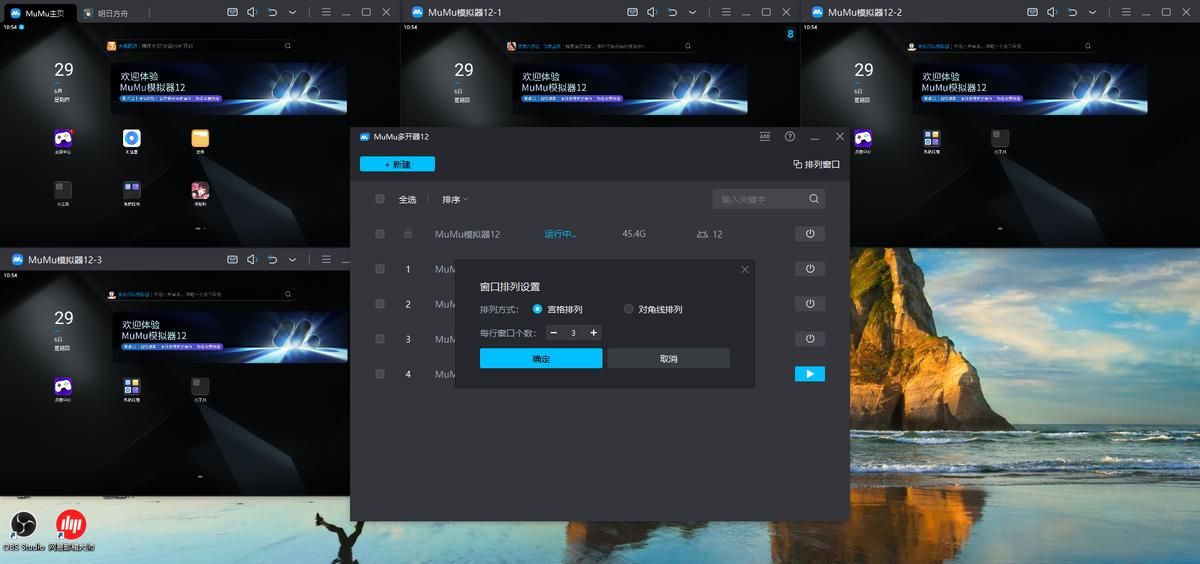
Task: Mute volume icon in MuMu主页 window title bar
Action: pyautogui.click(x=252, y=12)
